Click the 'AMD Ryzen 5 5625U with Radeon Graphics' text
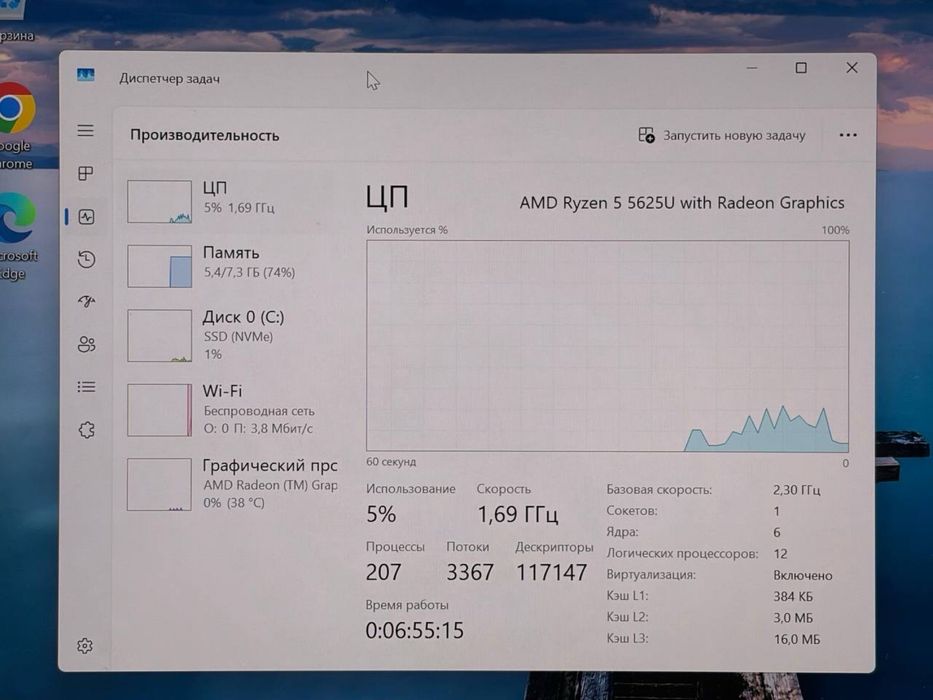933x700 pixels. click(x=682, y=203)
